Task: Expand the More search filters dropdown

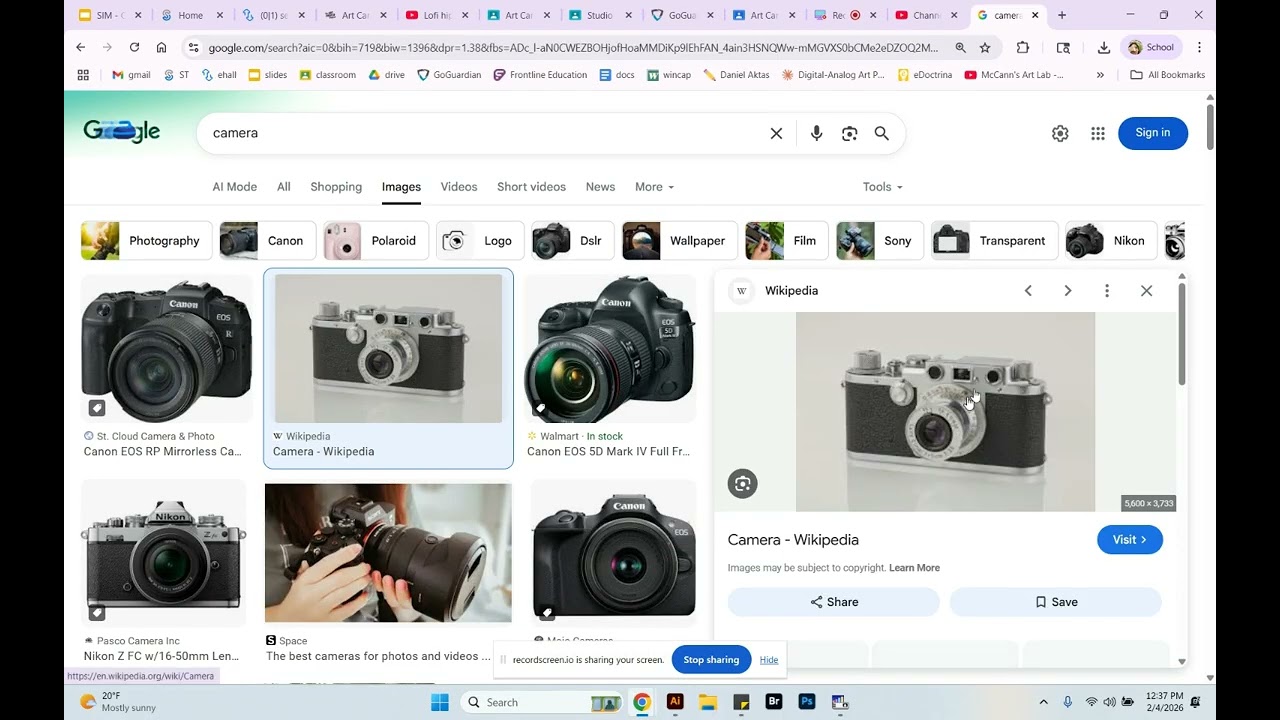Action: pos(654,187)
